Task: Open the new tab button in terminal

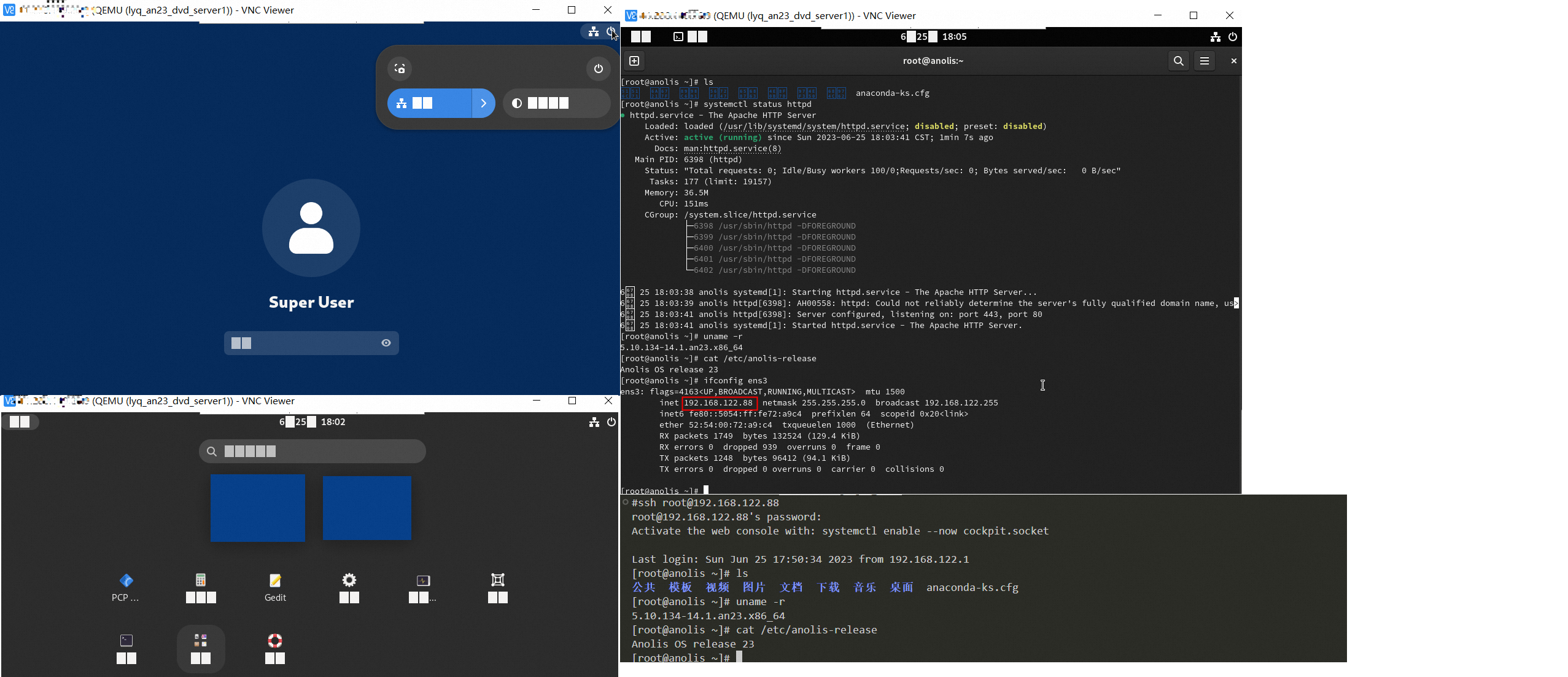Action: (634, 61)
